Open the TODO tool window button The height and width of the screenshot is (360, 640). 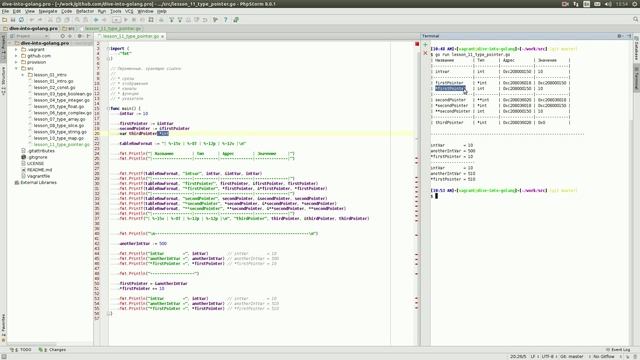pos(21,350)
